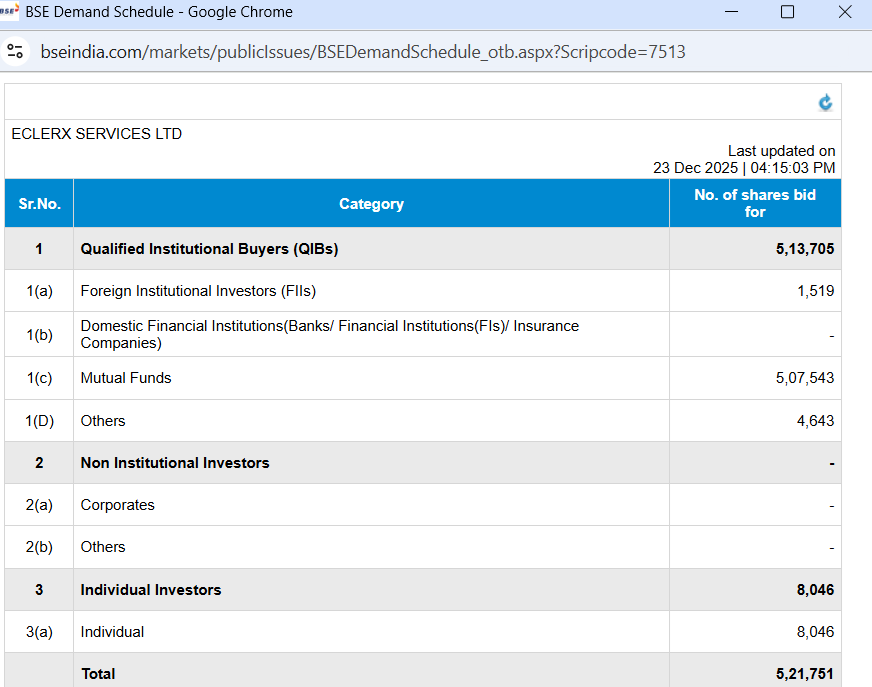Minimize the Chrome window
This screenshot has width=872, height=687.
click(732, 12)
